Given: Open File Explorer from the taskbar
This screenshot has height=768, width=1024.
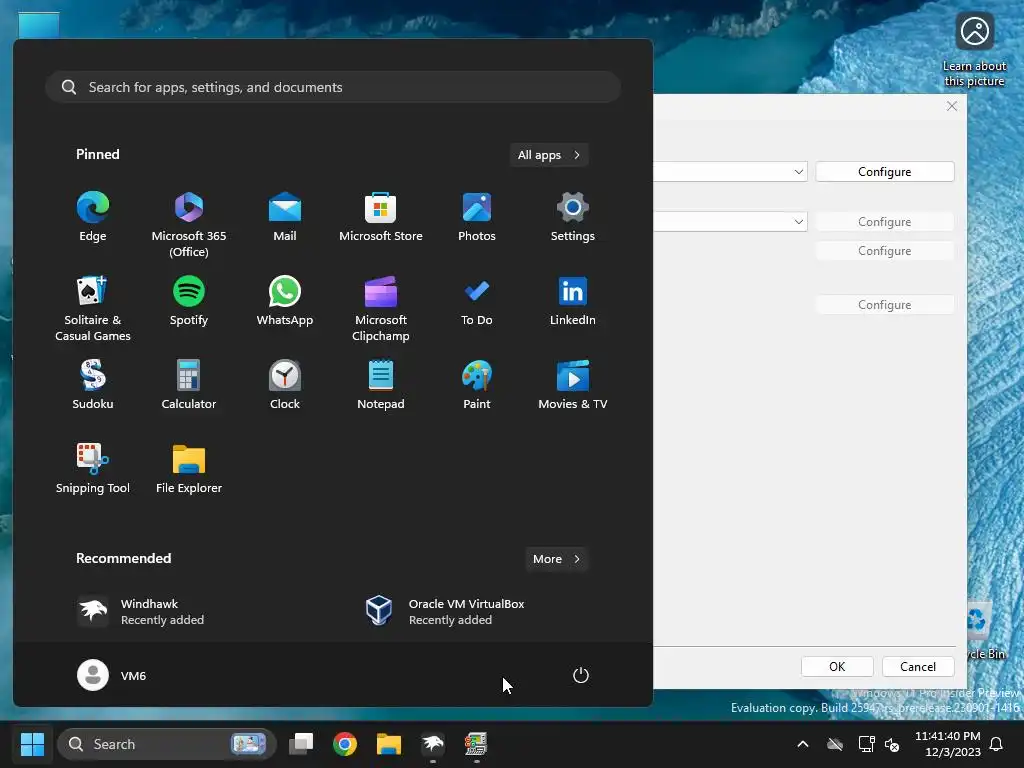Looking at the screenshot, I should click(x=389, y=744).
